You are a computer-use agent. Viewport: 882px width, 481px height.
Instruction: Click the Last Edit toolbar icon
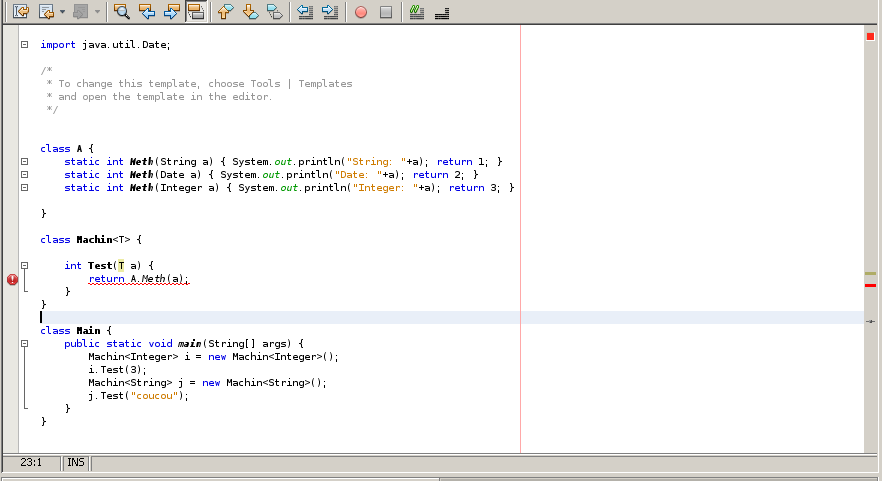[x=19, y=12]
